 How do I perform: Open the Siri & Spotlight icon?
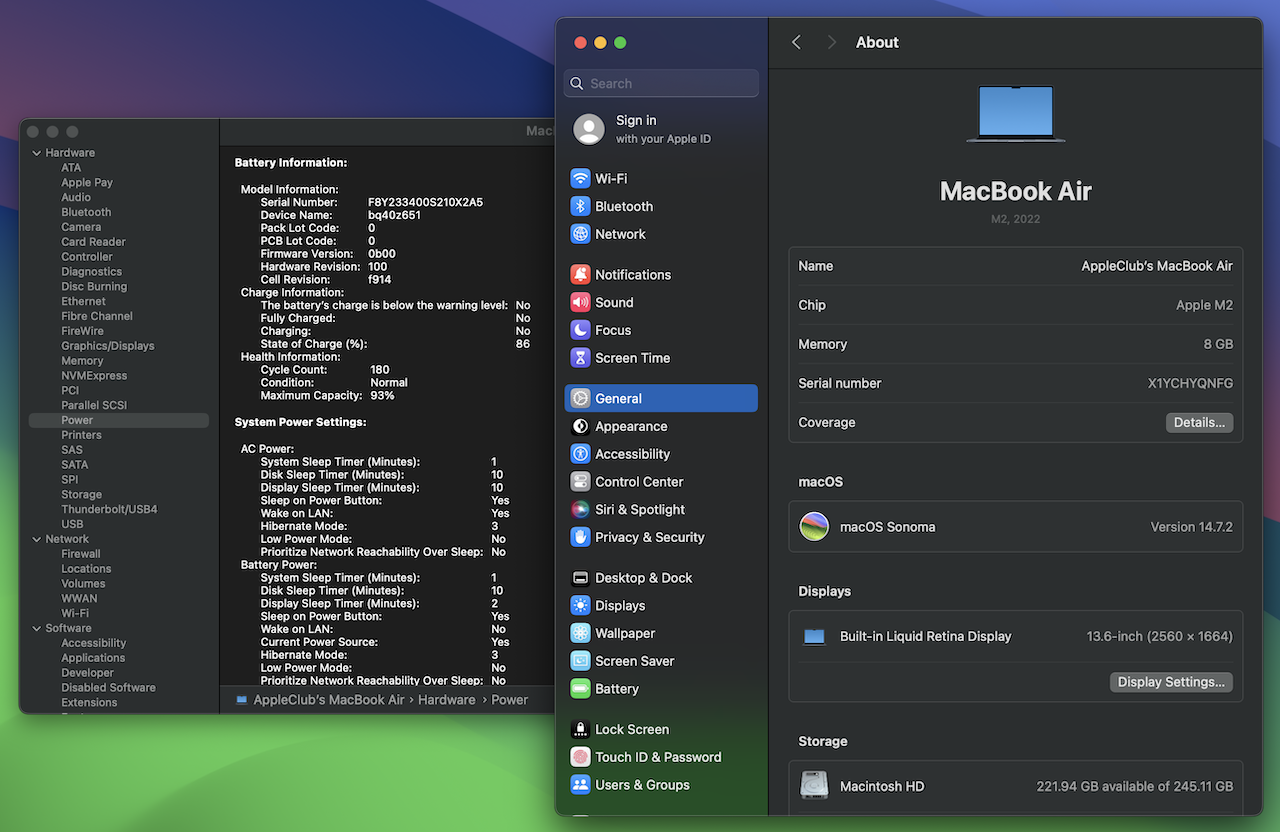point(580,510)
